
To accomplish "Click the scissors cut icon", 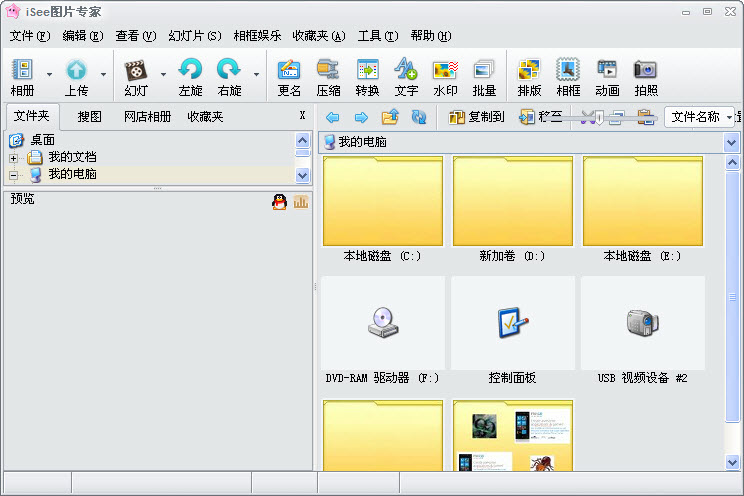I will 587,117.
